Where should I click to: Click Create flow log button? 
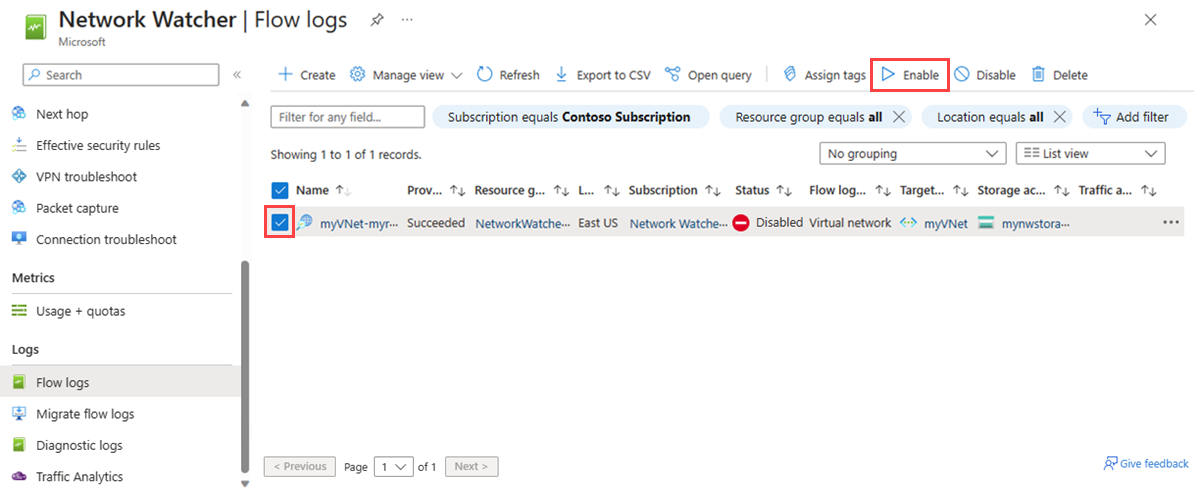306,75
